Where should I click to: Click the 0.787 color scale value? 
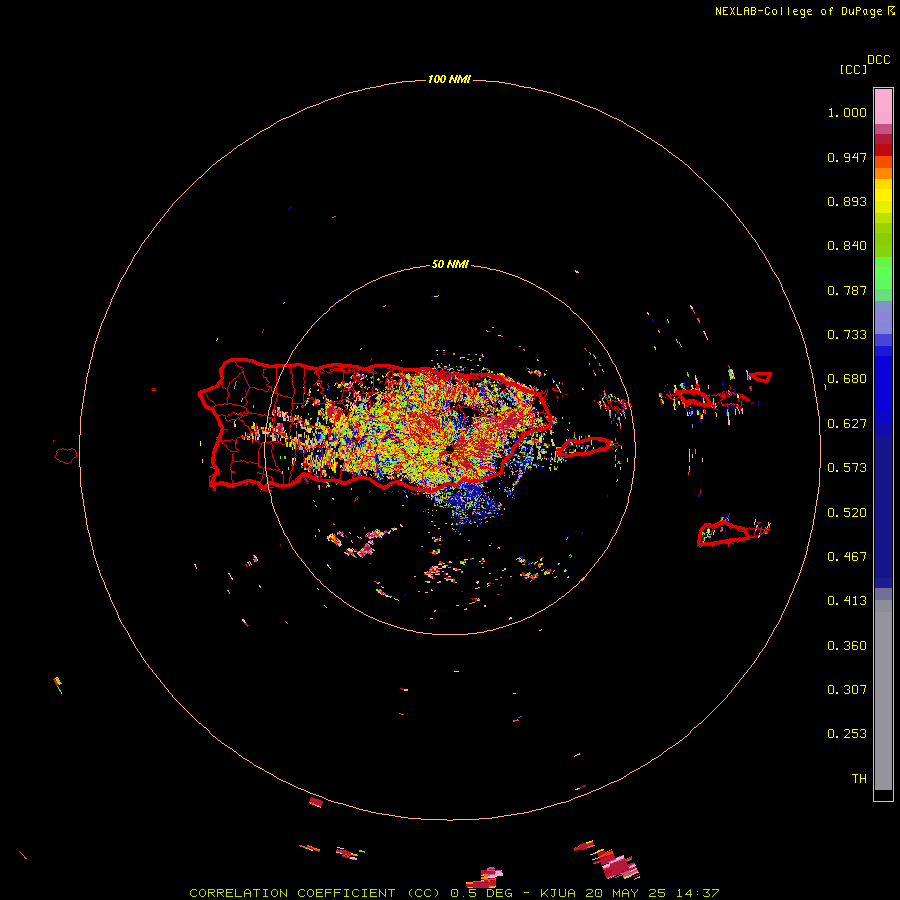(x=847, y=290)
